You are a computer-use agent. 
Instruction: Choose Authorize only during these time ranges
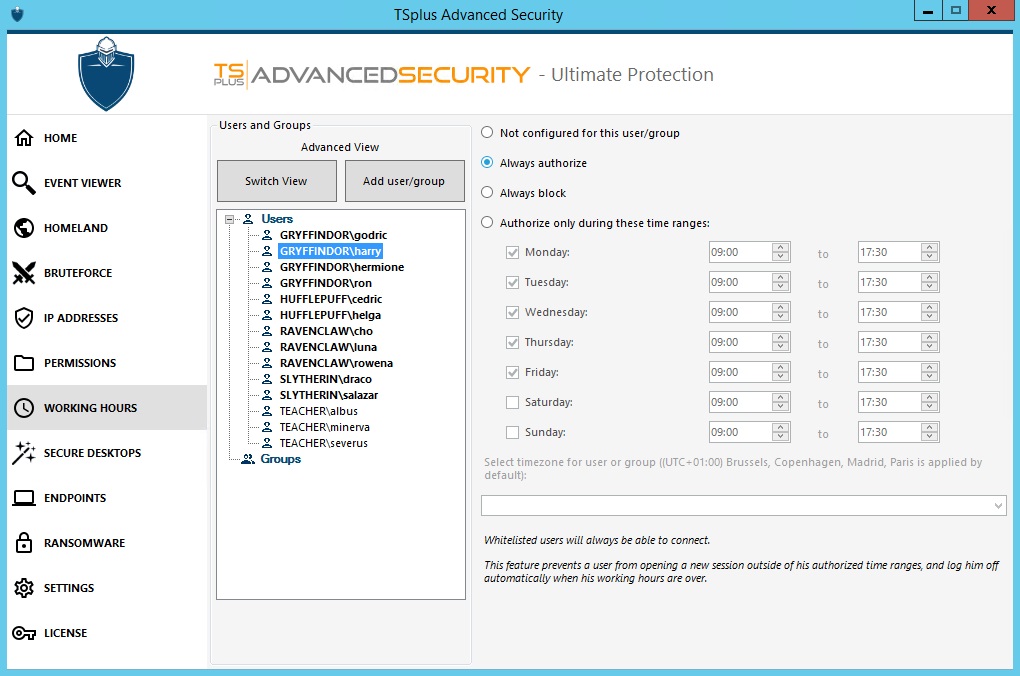coord(488,223)
